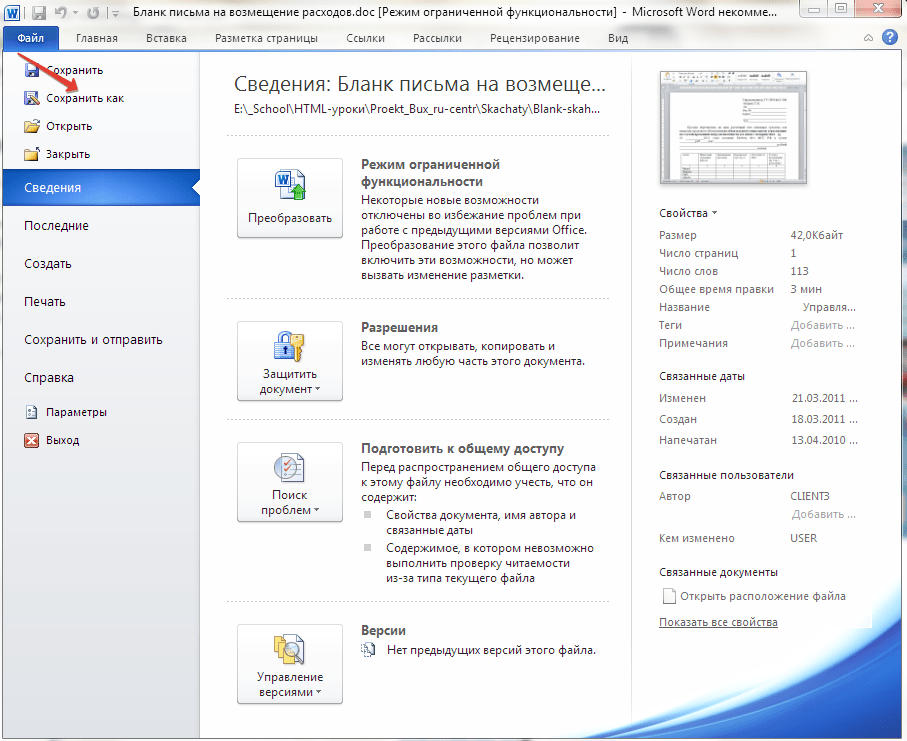
Task: Open the Последние recent documents section
Action: (56, 226)
